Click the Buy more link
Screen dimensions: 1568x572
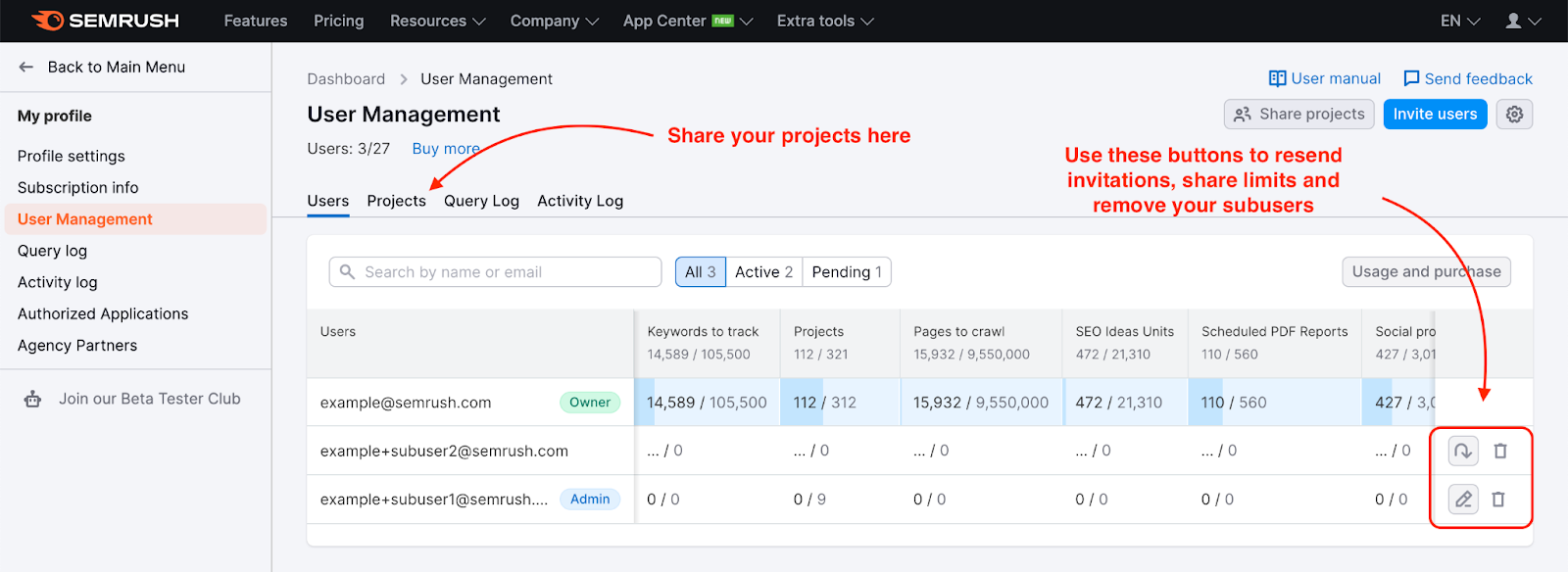click(446, 149)
